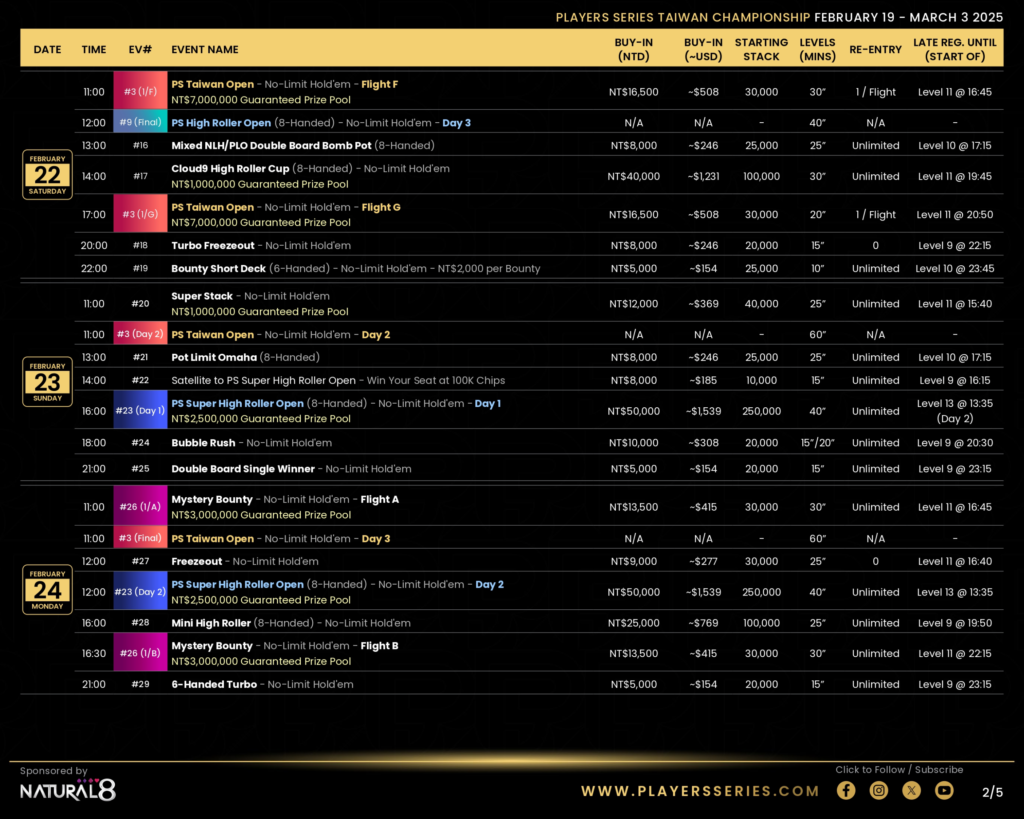Click the 2/5 page indicator
Viewport: 1024px width, 819px height.
click(x=992, y=792)
